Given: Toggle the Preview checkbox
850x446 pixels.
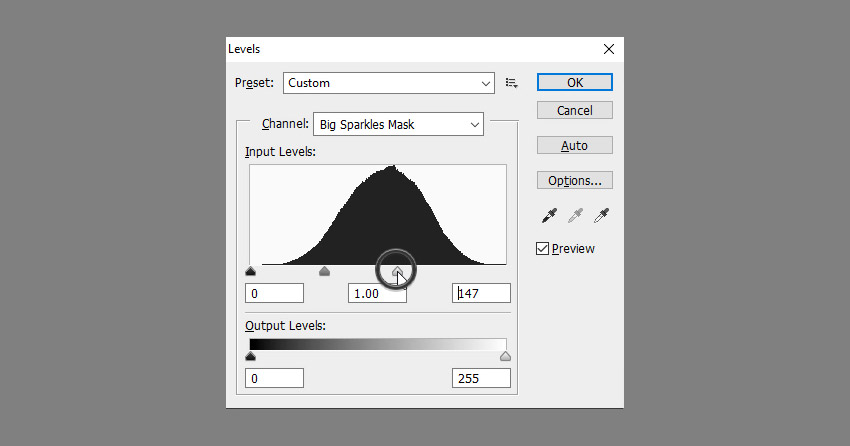Looking at the screenshot, I should [x=542, y=249].
